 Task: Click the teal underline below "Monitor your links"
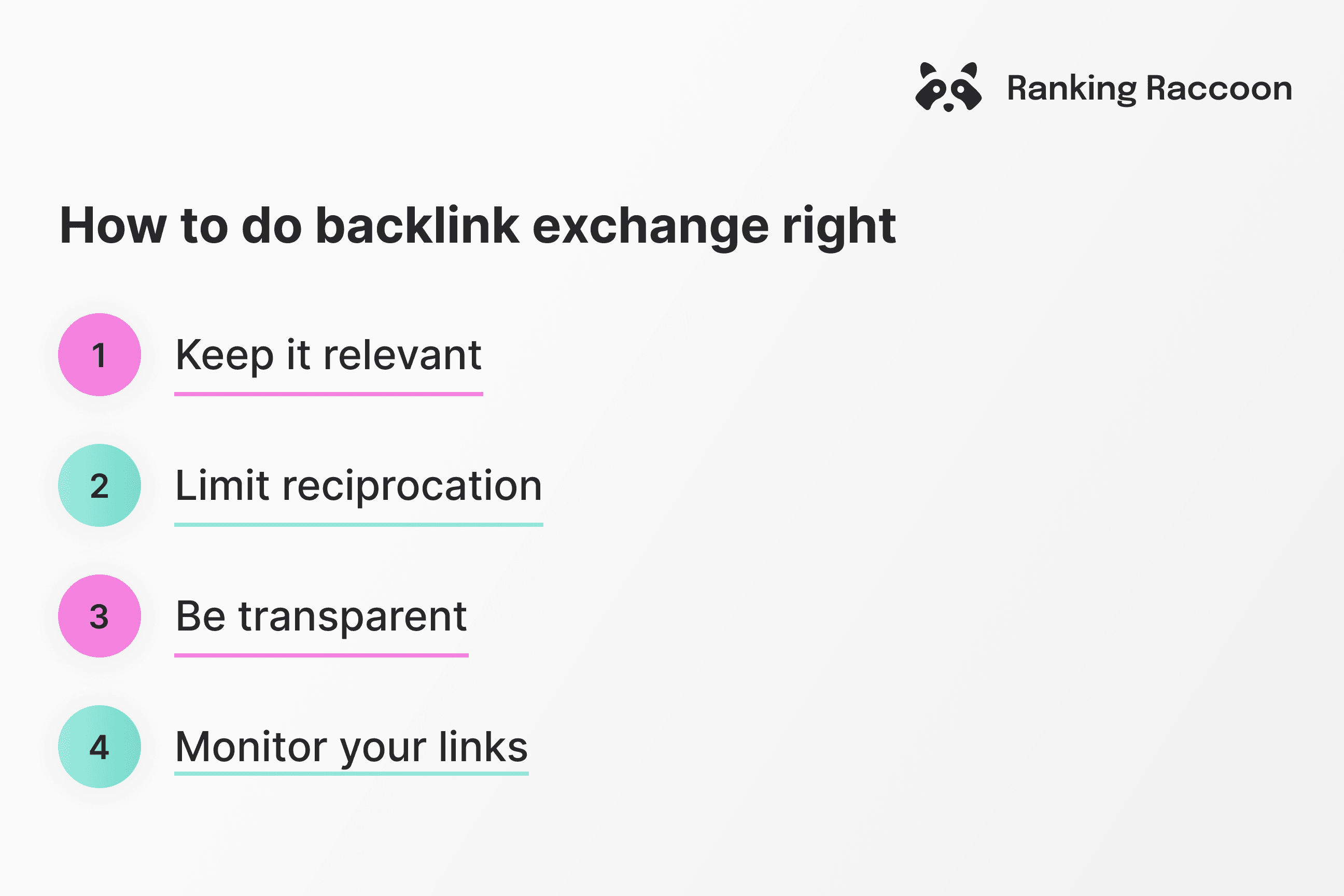(352, 774)
